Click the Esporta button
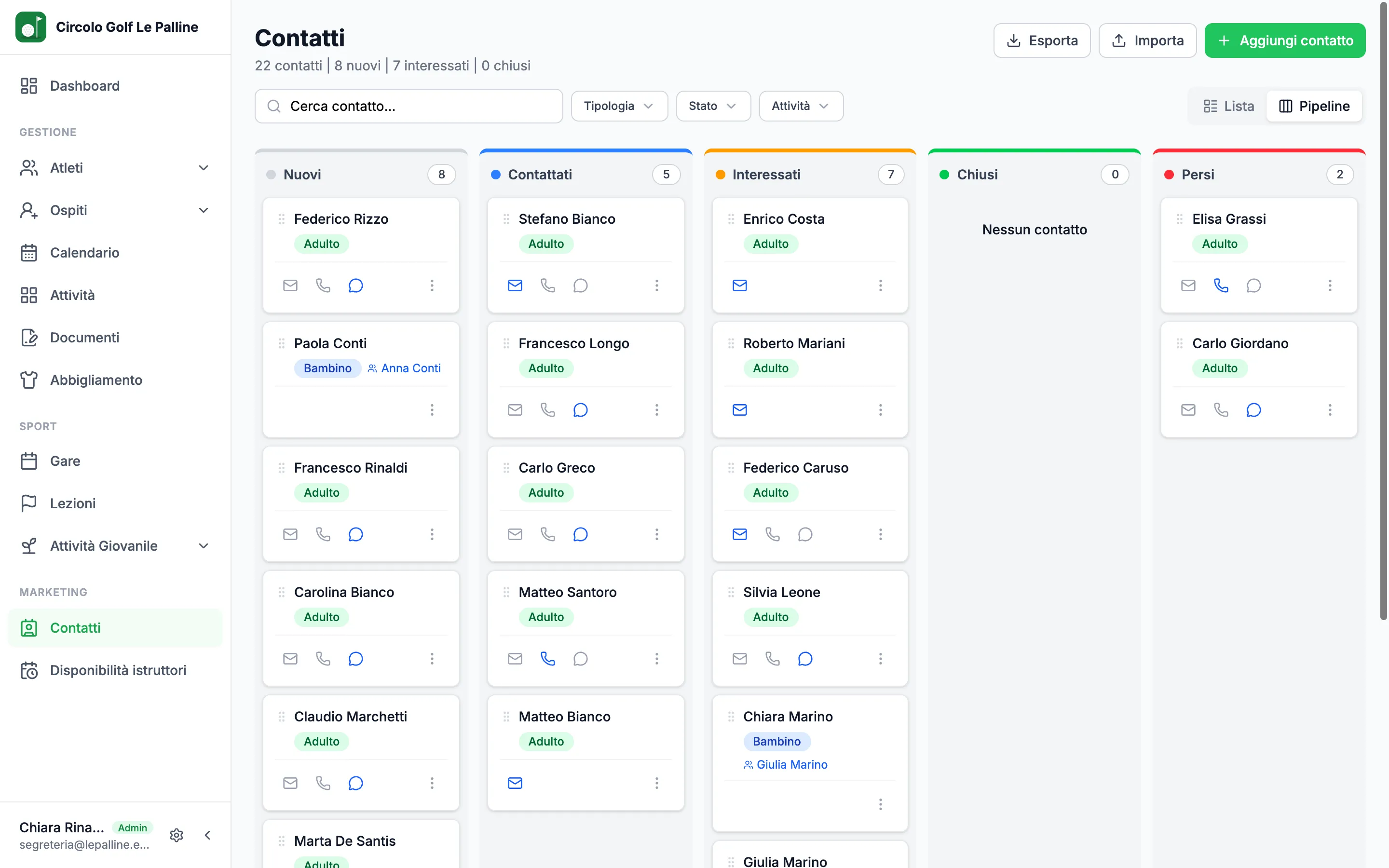 (x=1042, y=41)
